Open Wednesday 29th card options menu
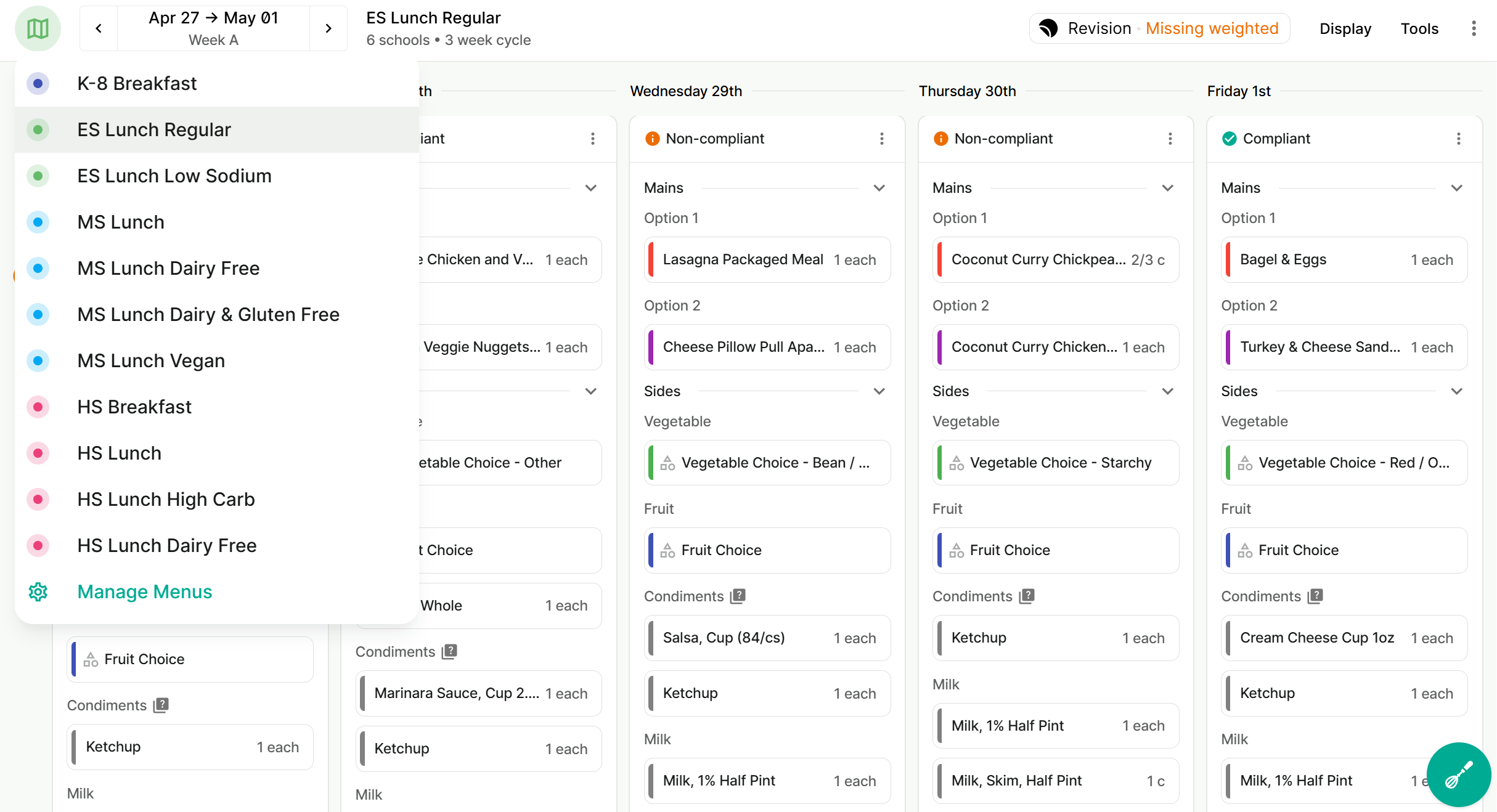 point(881,139)
